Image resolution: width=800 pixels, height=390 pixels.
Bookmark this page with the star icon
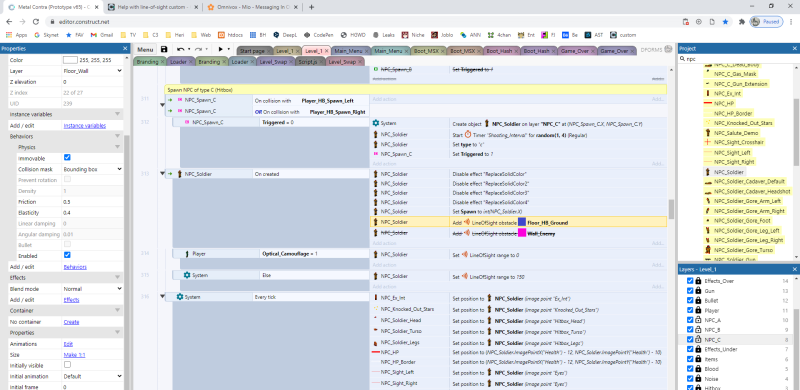tap(725, 22)
